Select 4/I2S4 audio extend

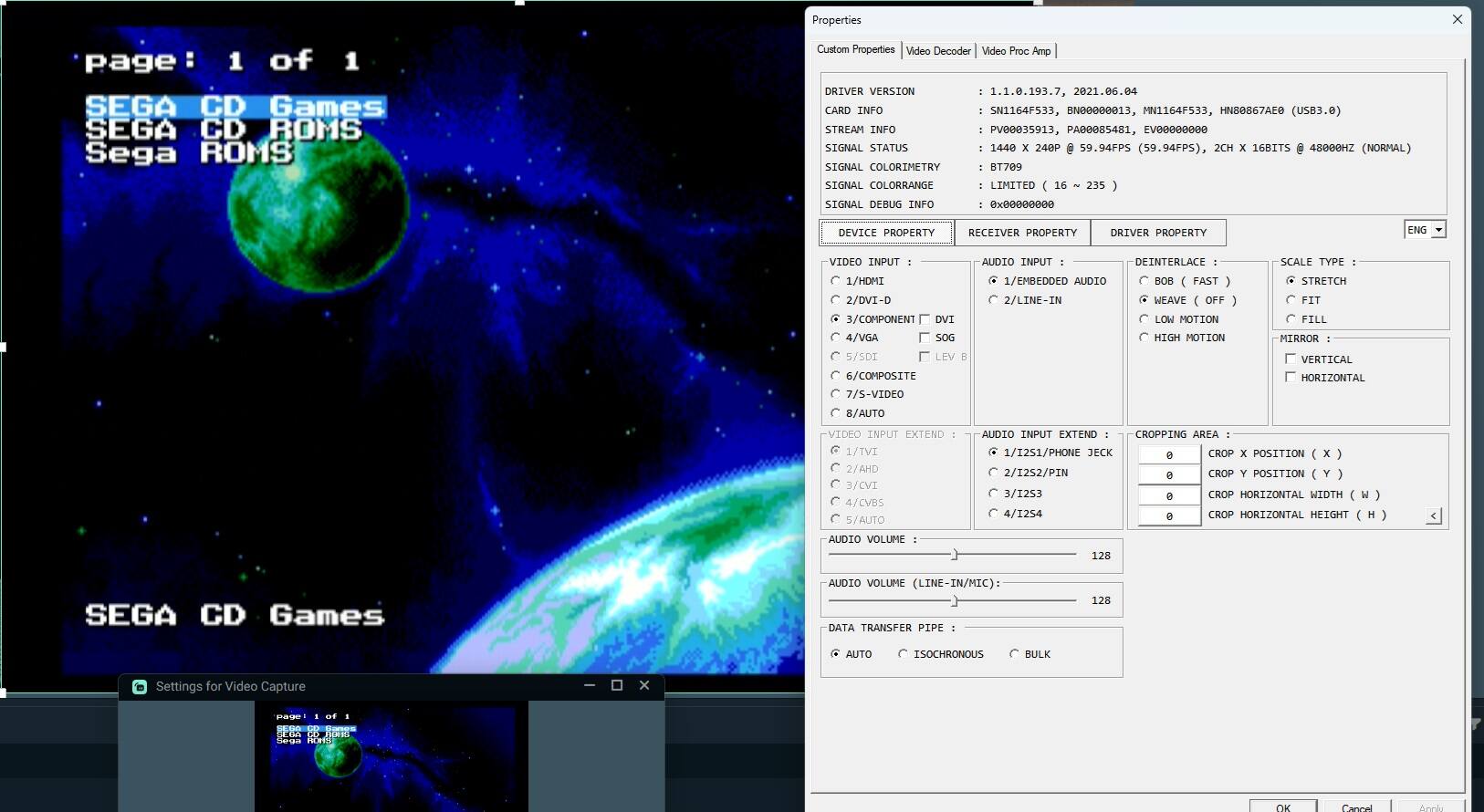(x=1015, y=514)
